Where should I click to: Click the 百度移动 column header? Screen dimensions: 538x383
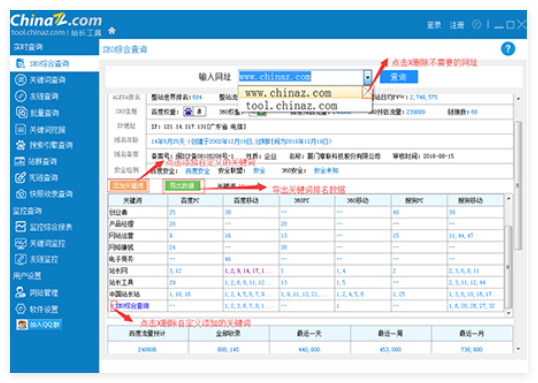(x=251, y=200)
